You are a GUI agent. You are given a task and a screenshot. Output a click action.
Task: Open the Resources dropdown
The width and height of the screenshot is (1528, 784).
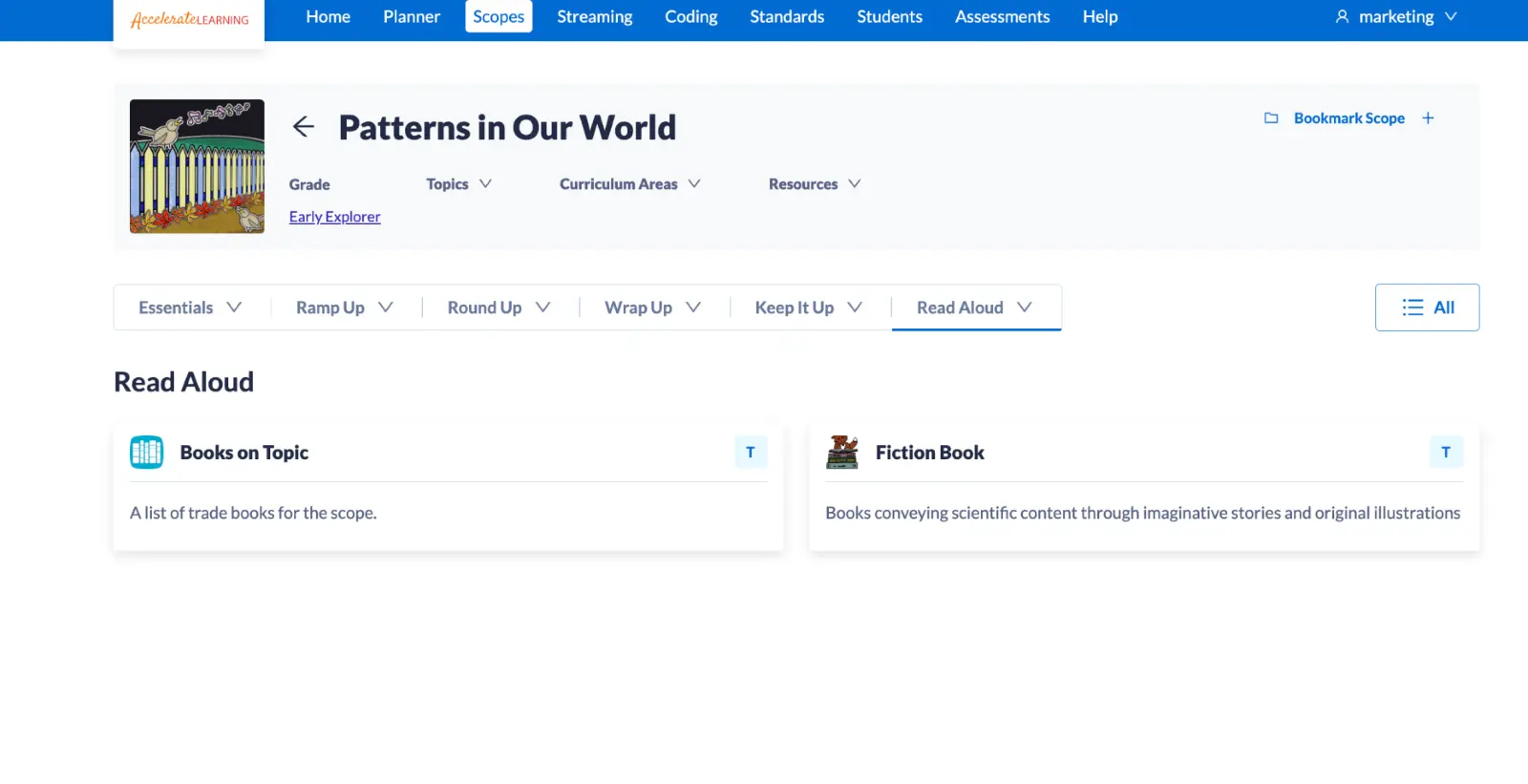(814, 184)
